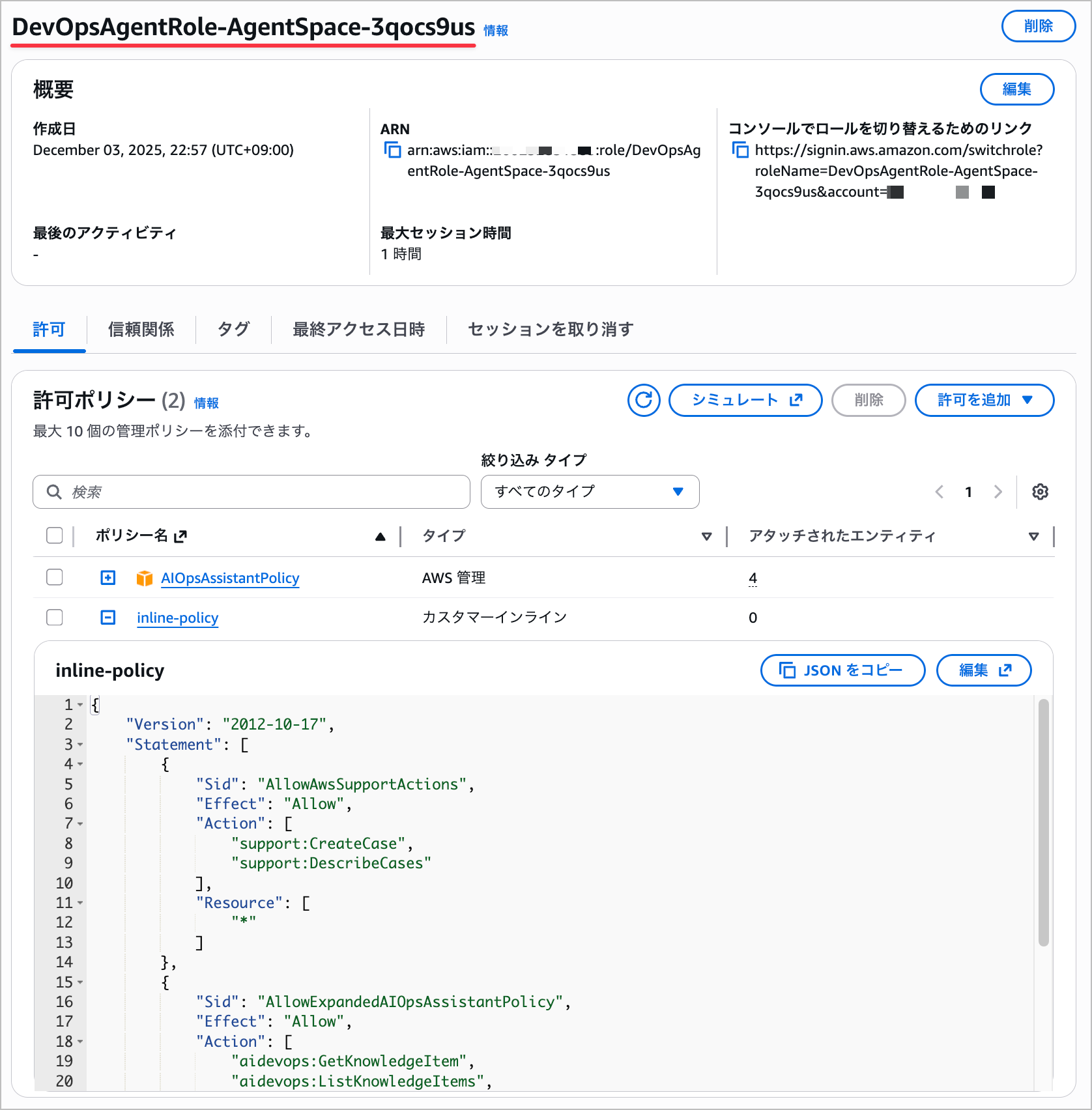Viewport: 1092px width, 1110px height.
Task: Toggle the select all policies checkbox
Action: coord(55,535)
